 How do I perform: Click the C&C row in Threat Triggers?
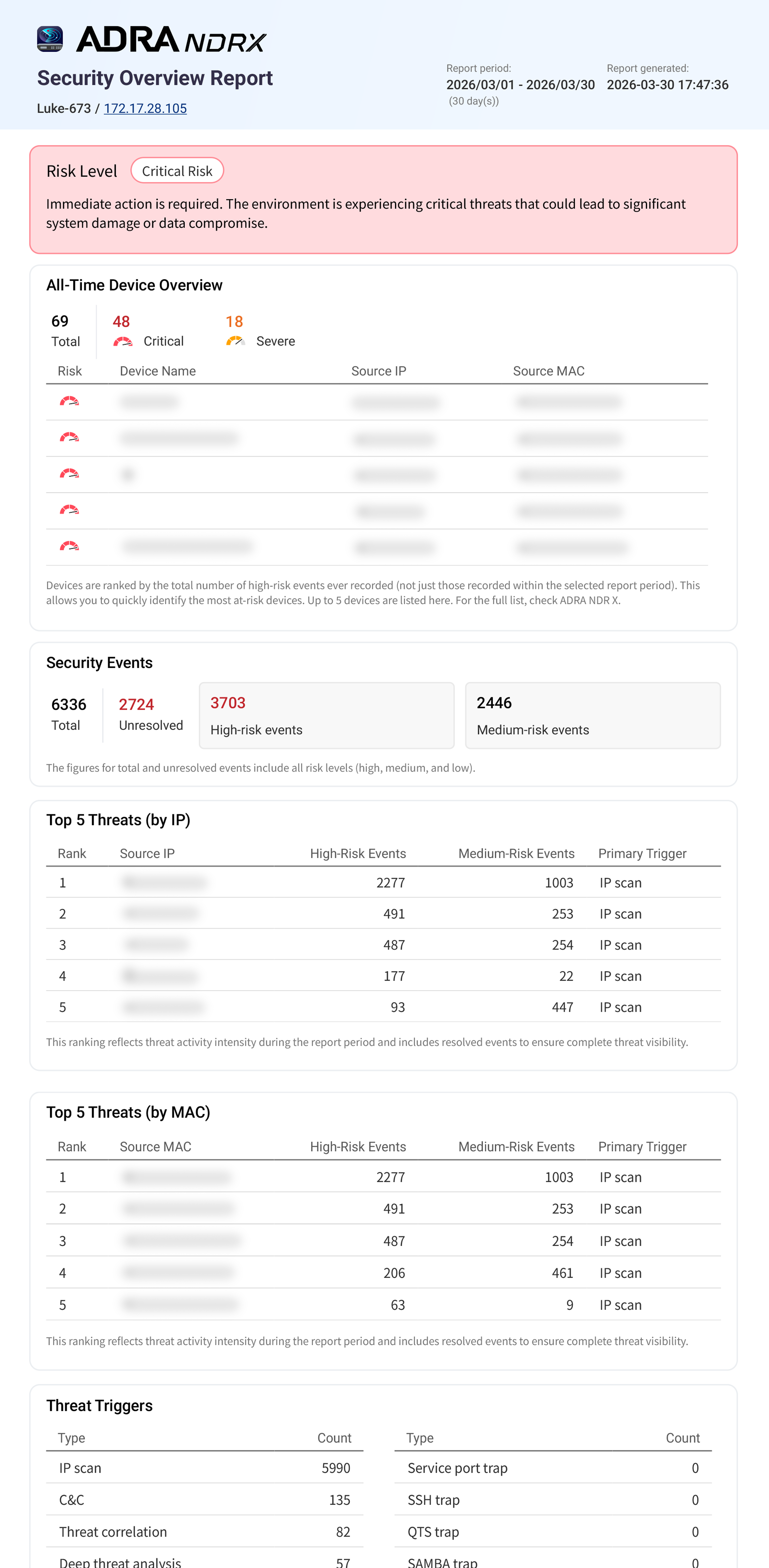point(205,1500)
